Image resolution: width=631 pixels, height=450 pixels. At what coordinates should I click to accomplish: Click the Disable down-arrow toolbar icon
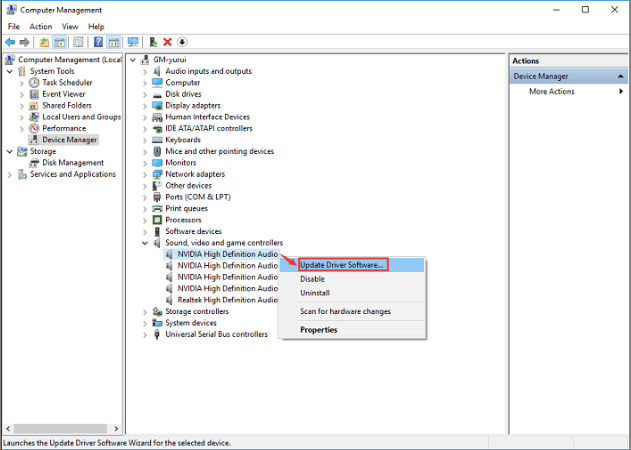(x=182, y=42)
